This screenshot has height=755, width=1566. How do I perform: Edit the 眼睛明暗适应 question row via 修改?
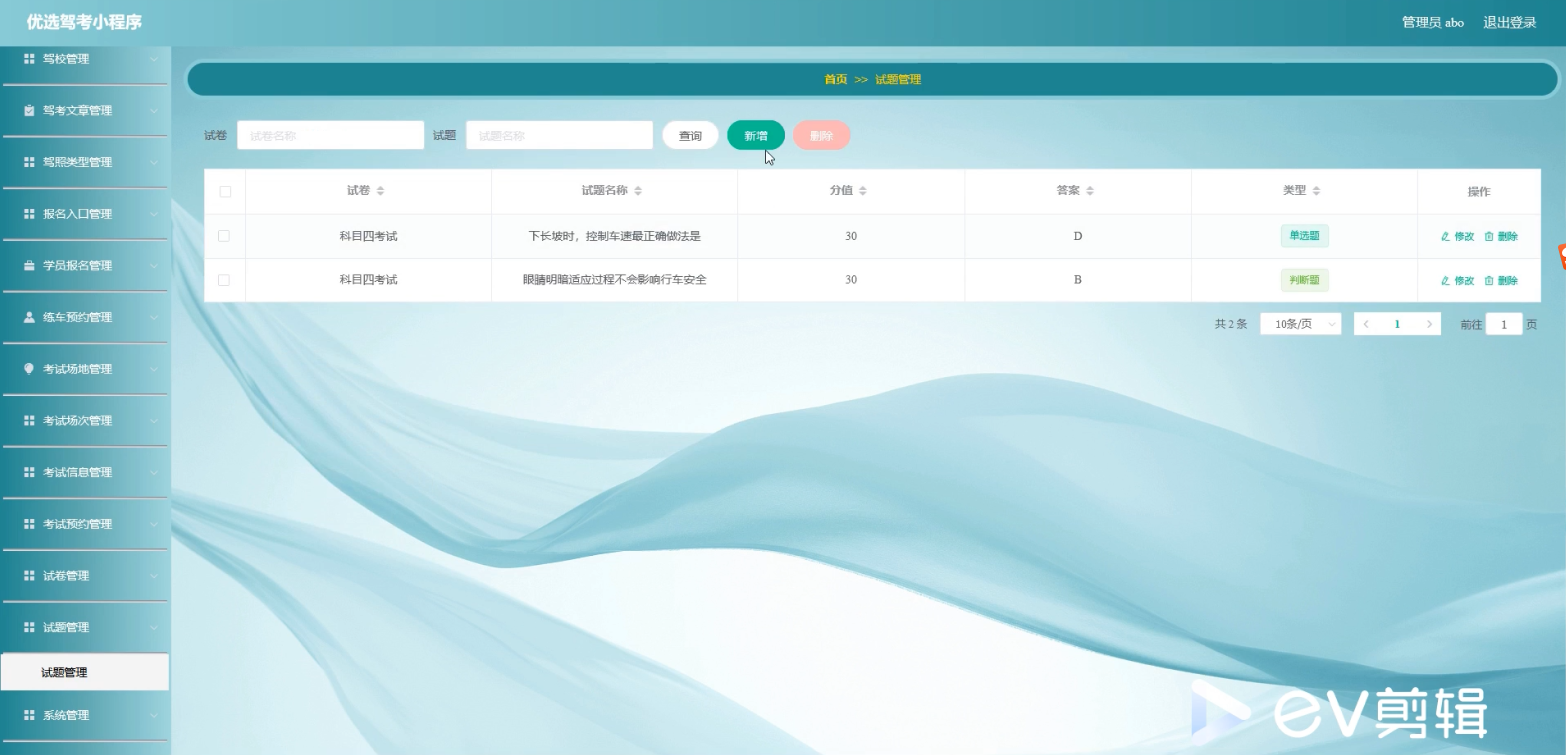[x=1457, y=281]
